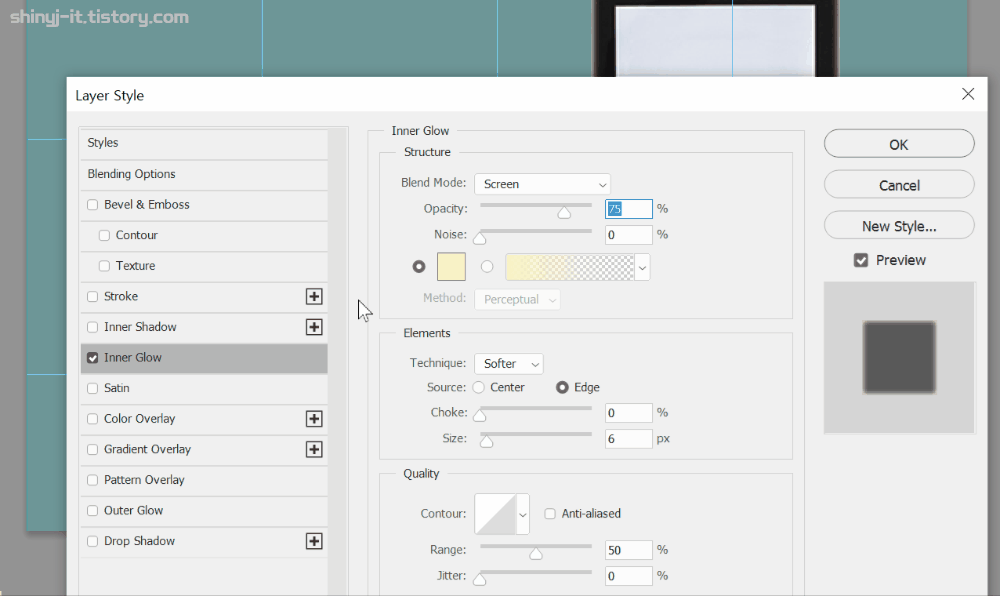This screenshot has height=596, width=1000.
Task: Select the Satin row label
Action: [x=117, y=388]
